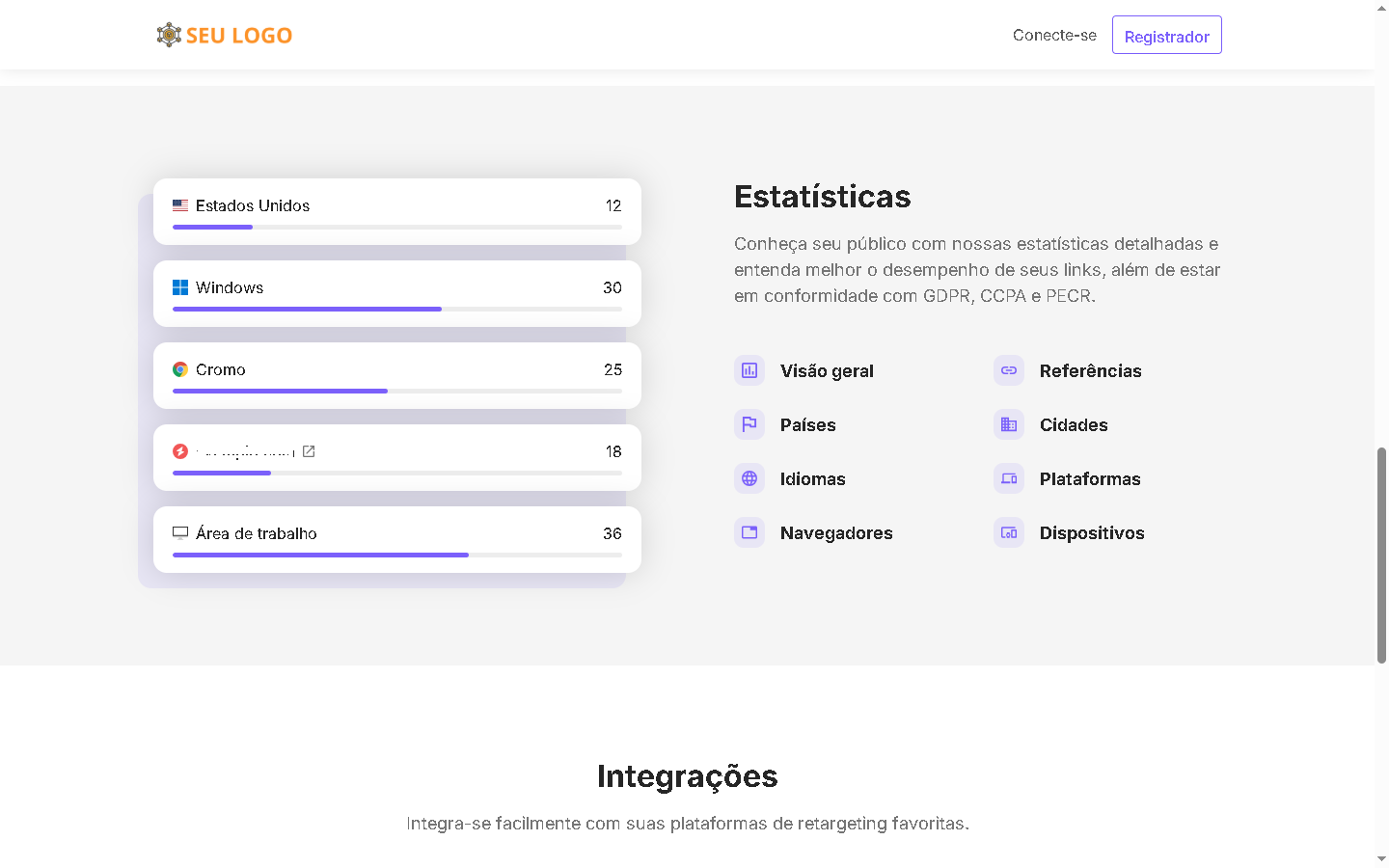Click the Navegadores browser window icon
Viewport: 1389px width, 868px height.
[749, 532]
